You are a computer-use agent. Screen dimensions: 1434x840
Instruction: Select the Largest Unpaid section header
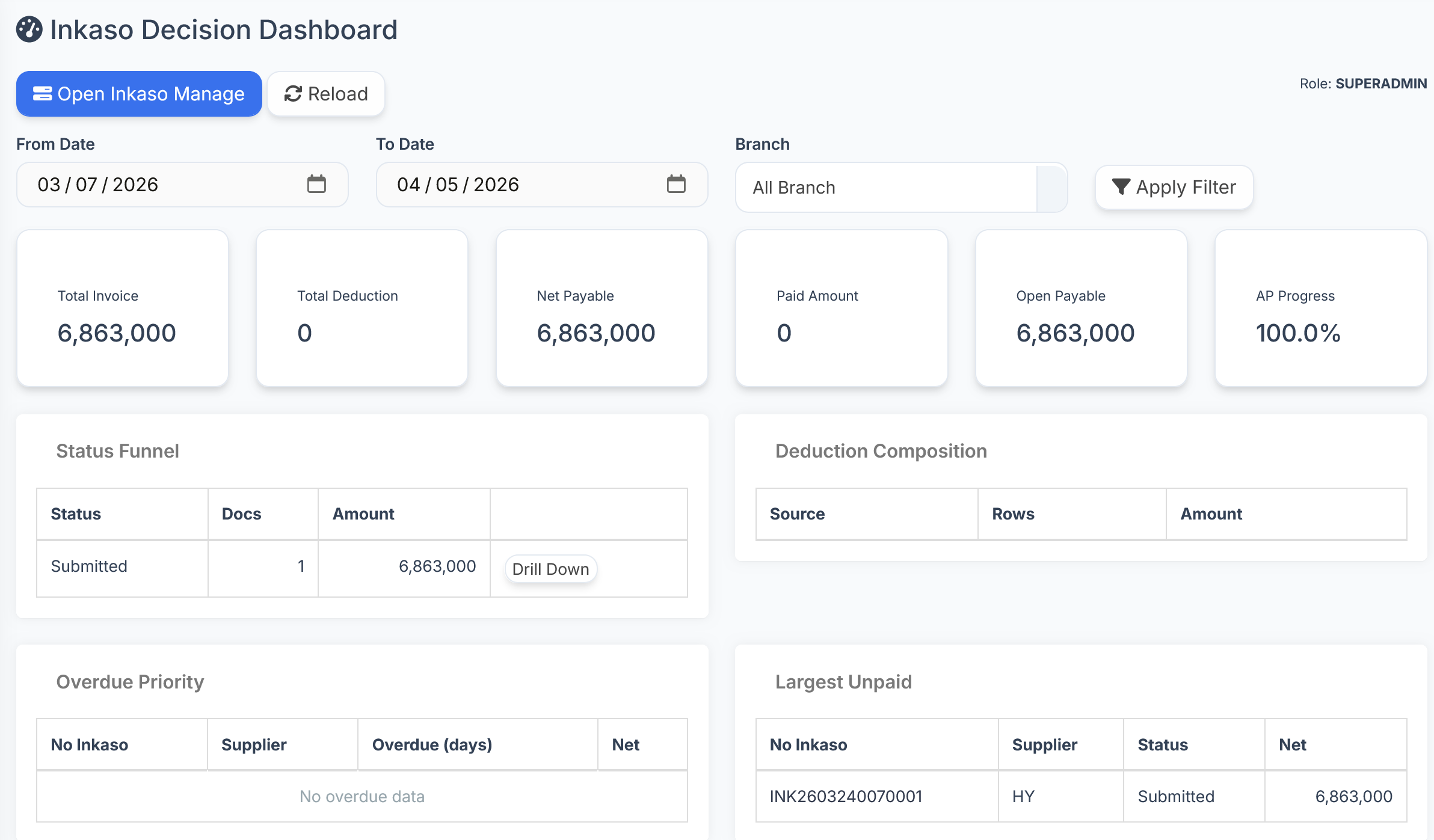pyautogui.click(x=843, y=681)
